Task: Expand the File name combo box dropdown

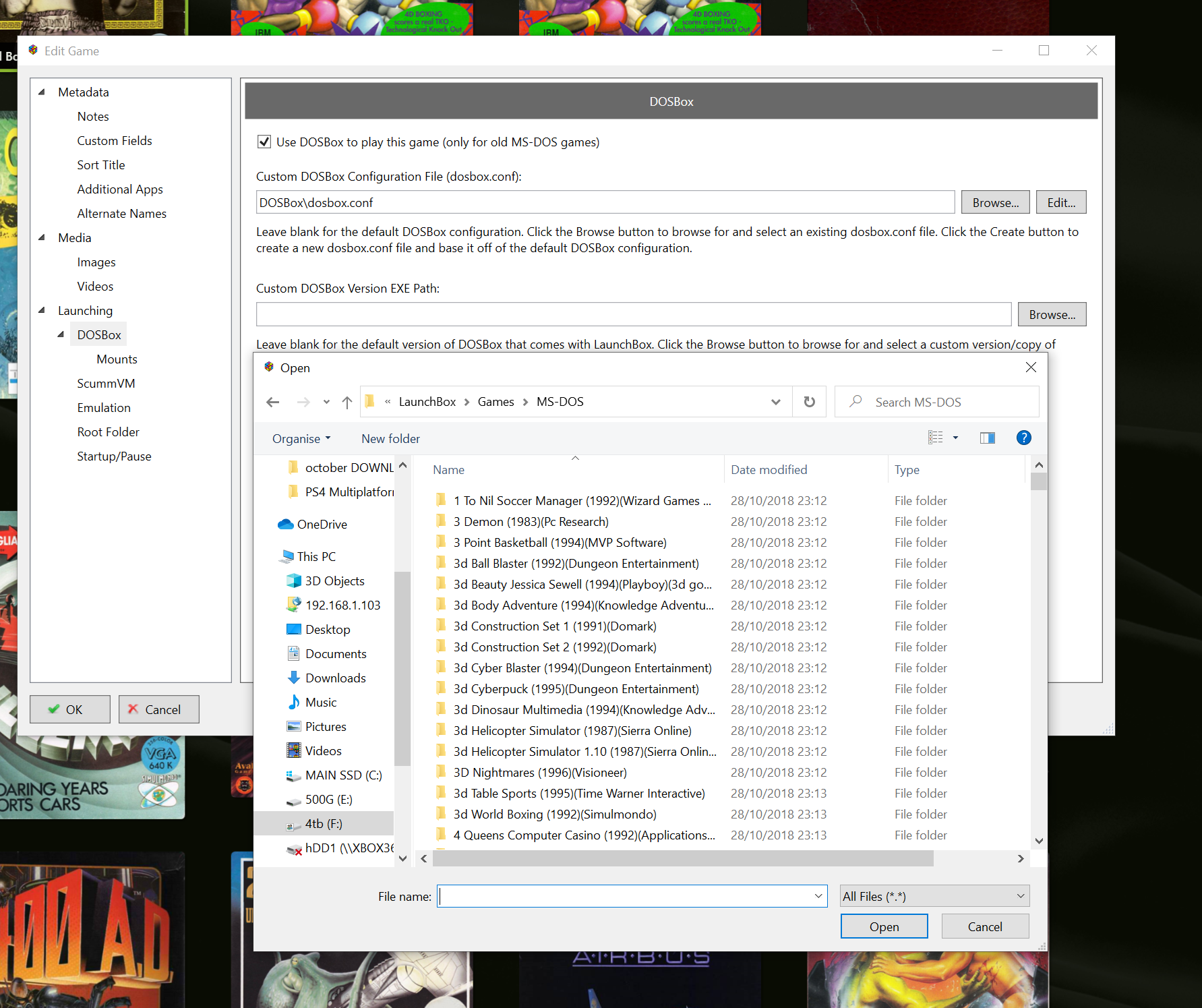Action: click(x=818, y=896)
